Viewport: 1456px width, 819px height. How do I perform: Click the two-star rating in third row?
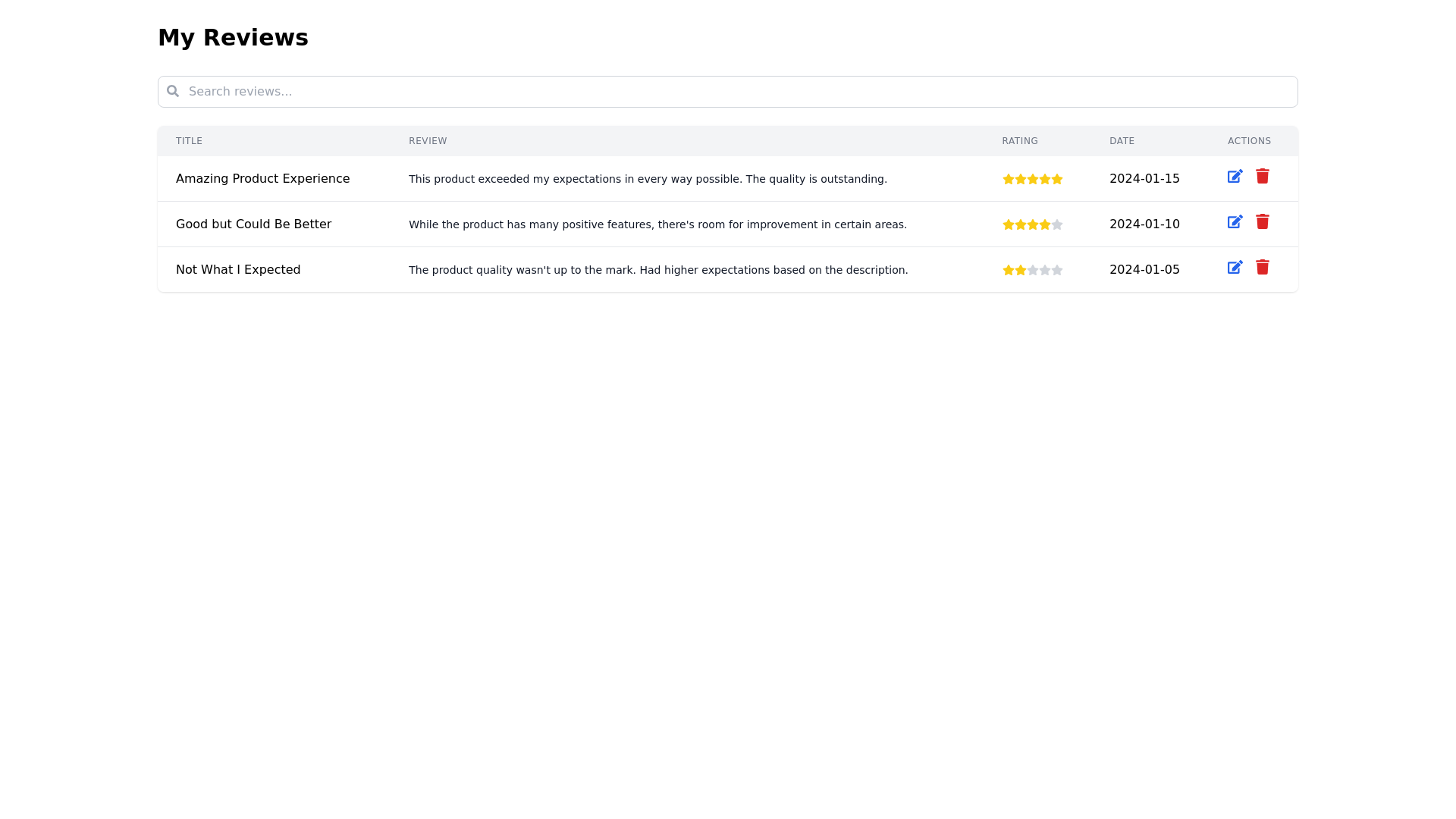[x=1032, y=270]
